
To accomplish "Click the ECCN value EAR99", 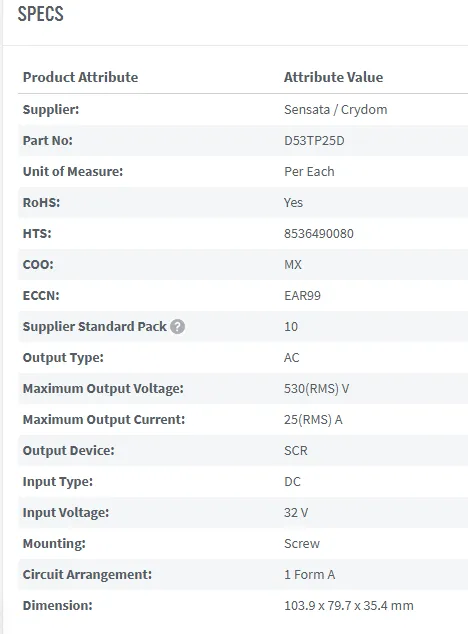I will point(302,296).
